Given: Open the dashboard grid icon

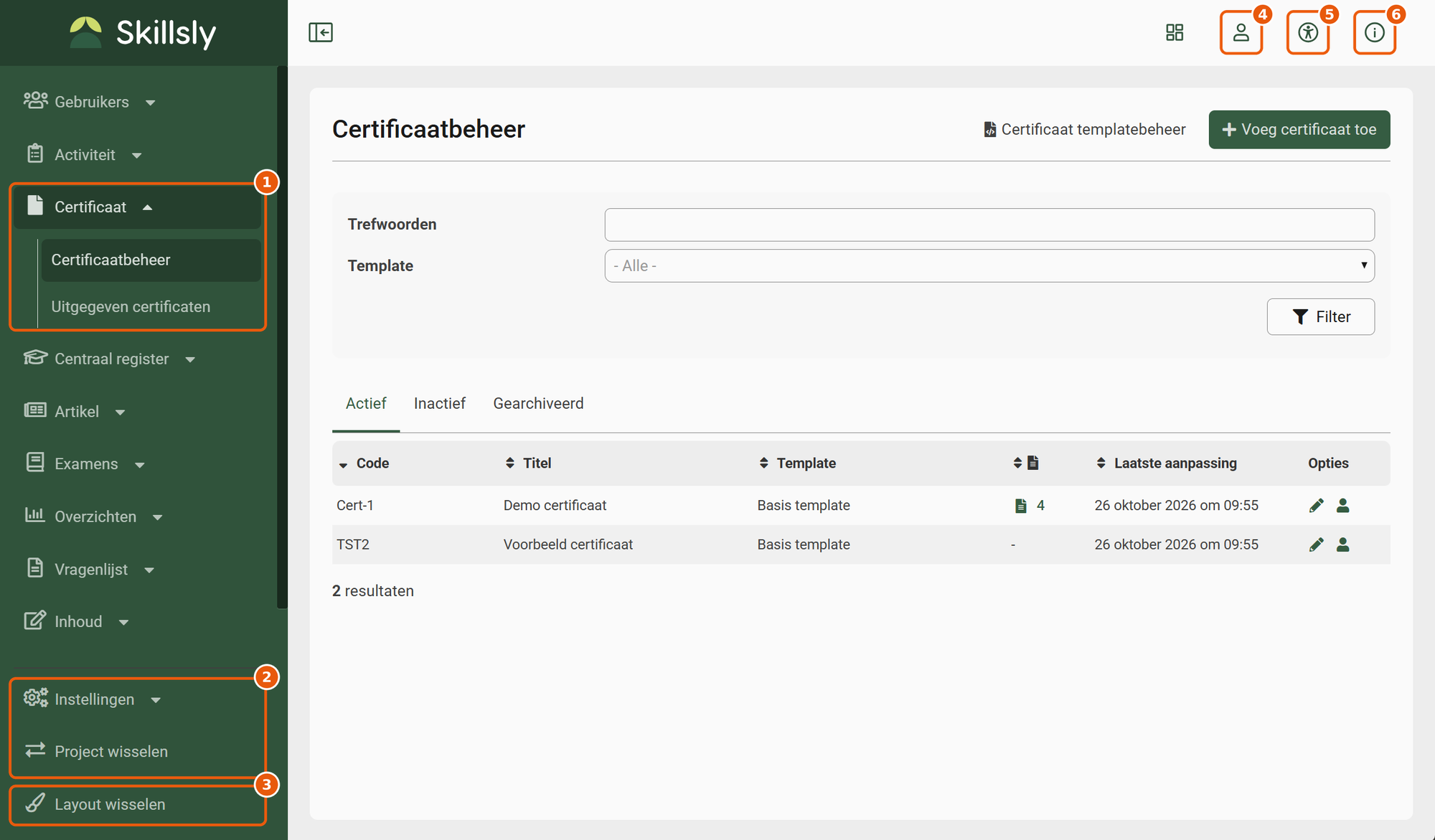Looking at the screenshot, I should 1175,32.
